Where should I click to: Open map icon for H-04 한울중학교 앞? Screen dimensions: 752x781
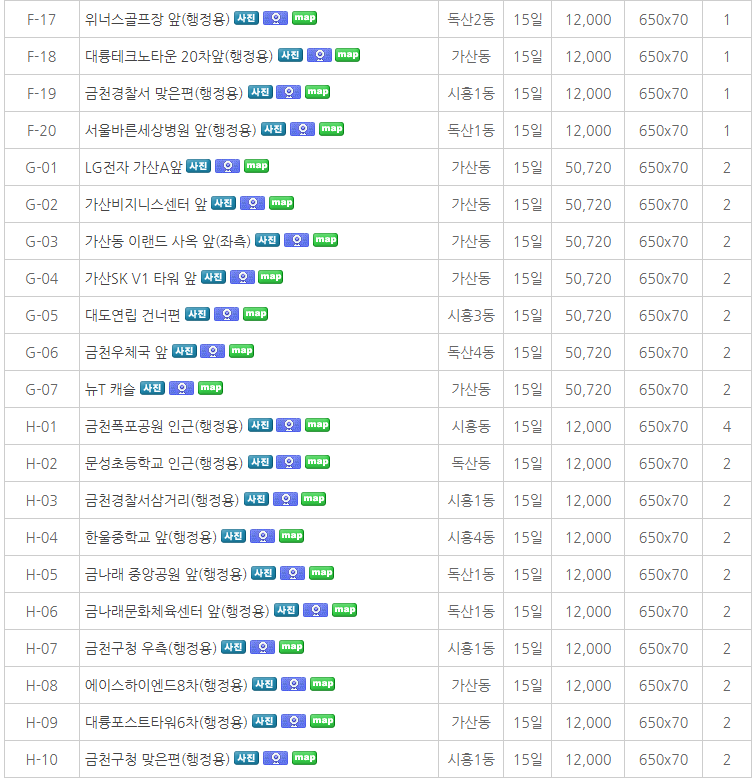(x=291, y=536)
